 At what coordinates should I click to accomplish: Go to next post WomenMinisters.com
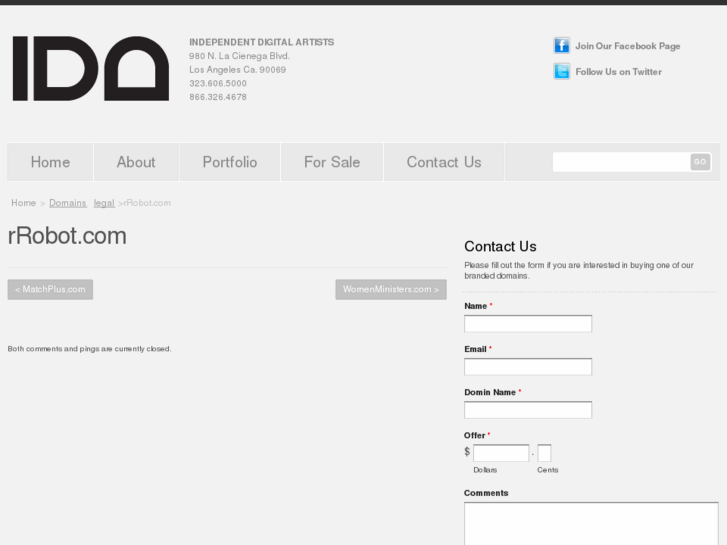pyautogui.click(x=391, y=289)
